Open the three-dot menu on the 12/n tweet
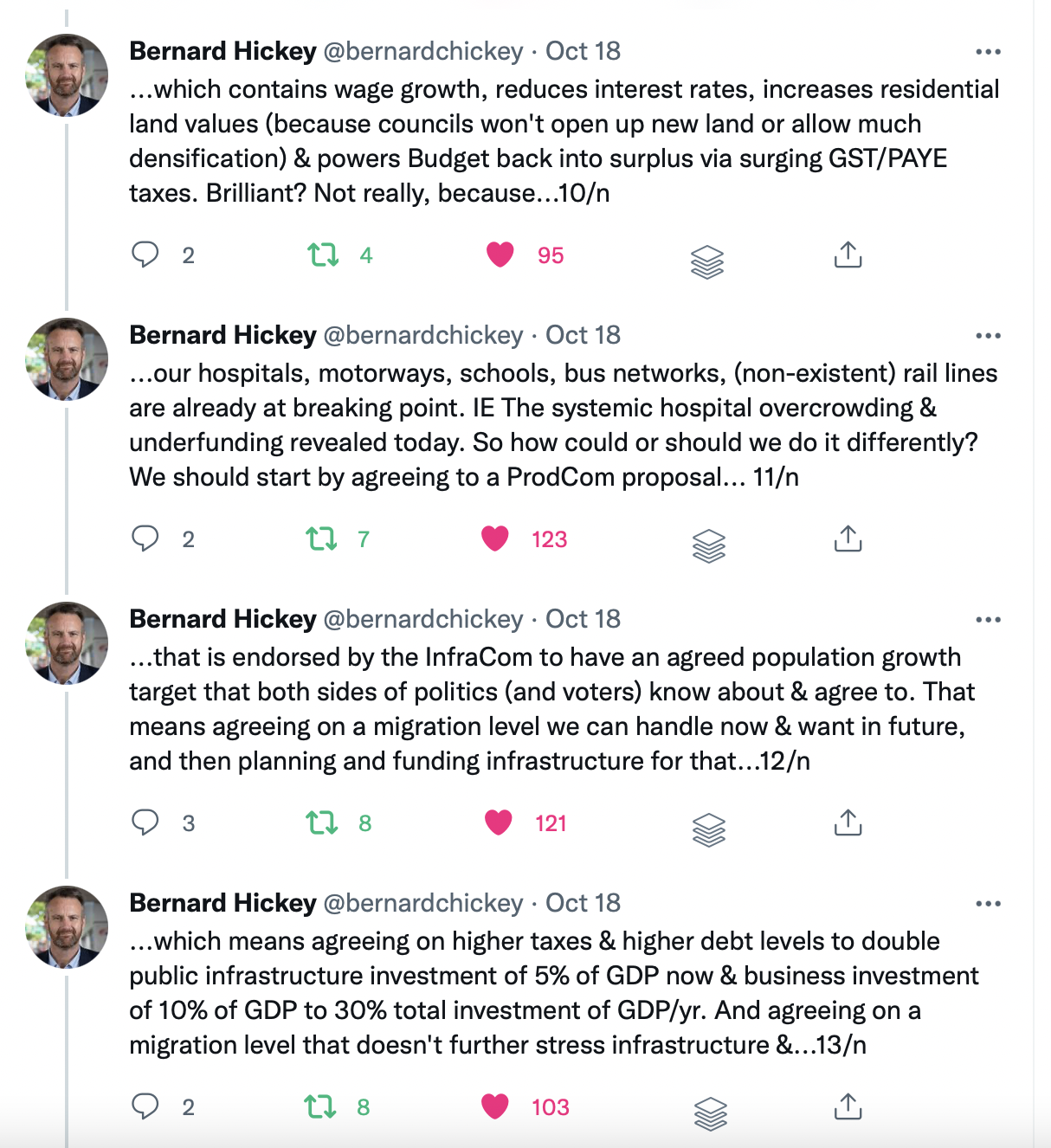Viewport: 1051px width, 1148px height. pos(988,620)
